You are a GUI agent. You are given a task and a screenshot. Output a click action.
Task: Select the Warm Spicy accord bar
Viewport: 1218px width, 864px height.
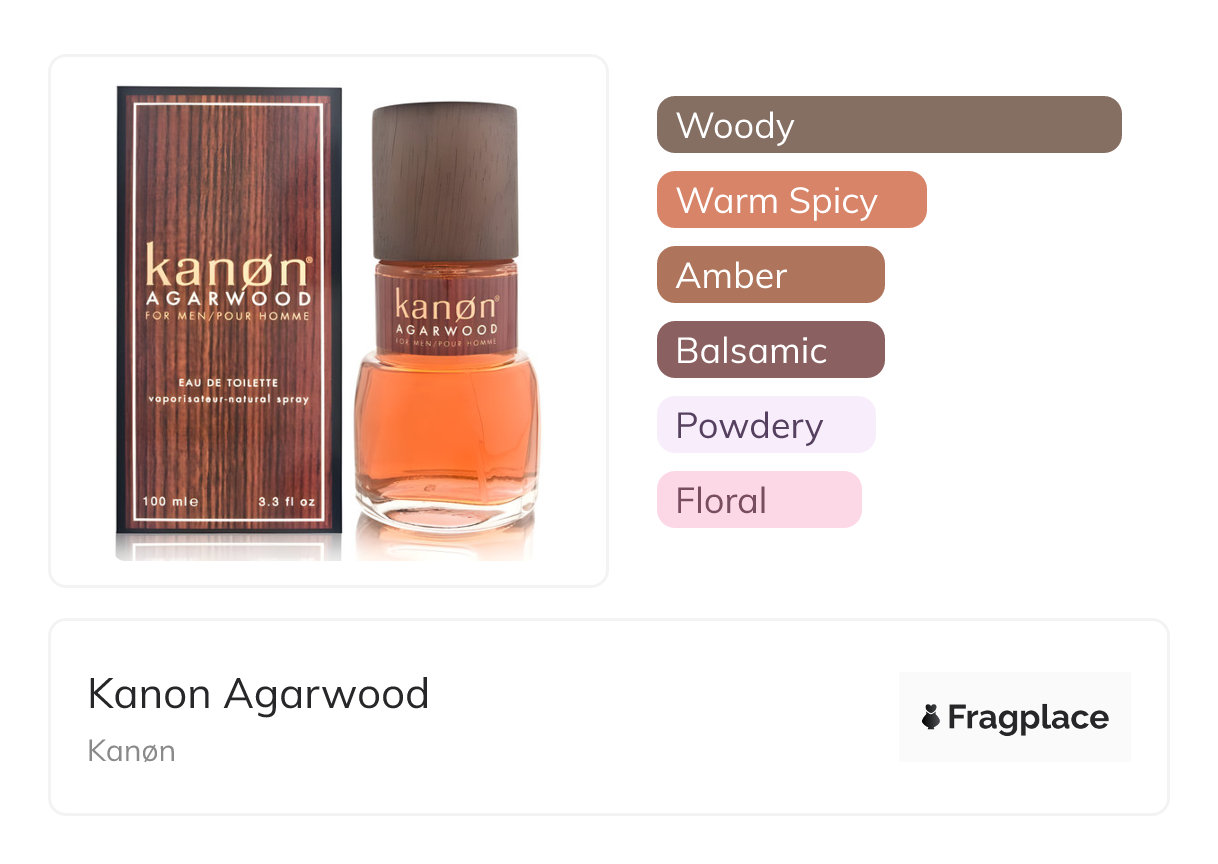coord(792,200)
